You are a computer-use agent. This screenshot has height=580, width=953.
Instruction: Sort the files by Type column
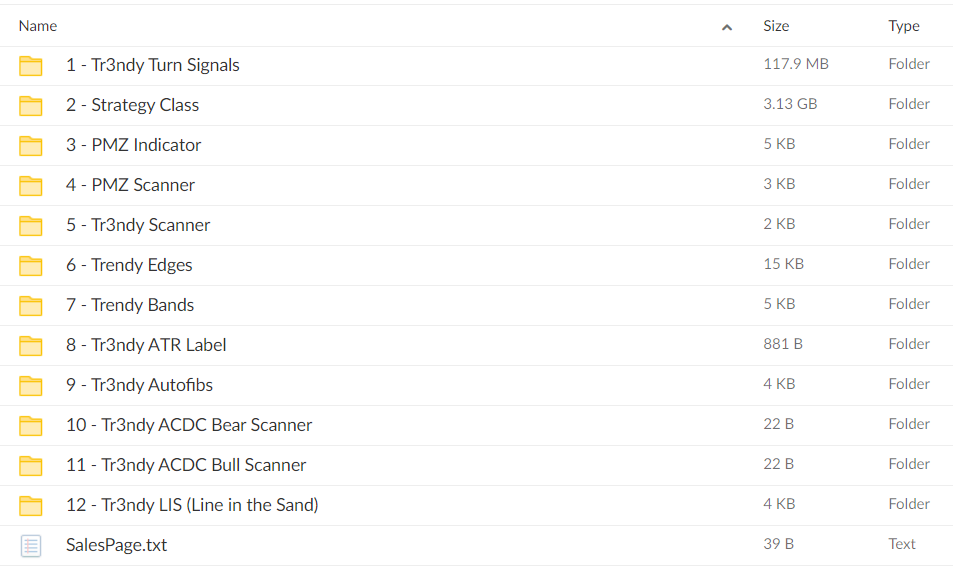tap(904, 26)
